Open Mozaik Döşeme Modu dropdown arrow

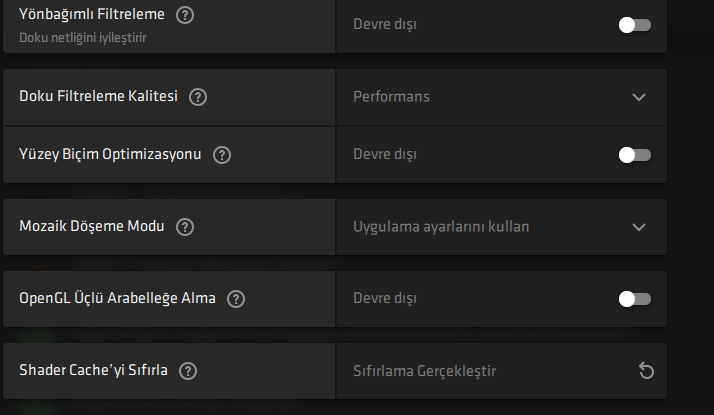click(x=640, y=227)
